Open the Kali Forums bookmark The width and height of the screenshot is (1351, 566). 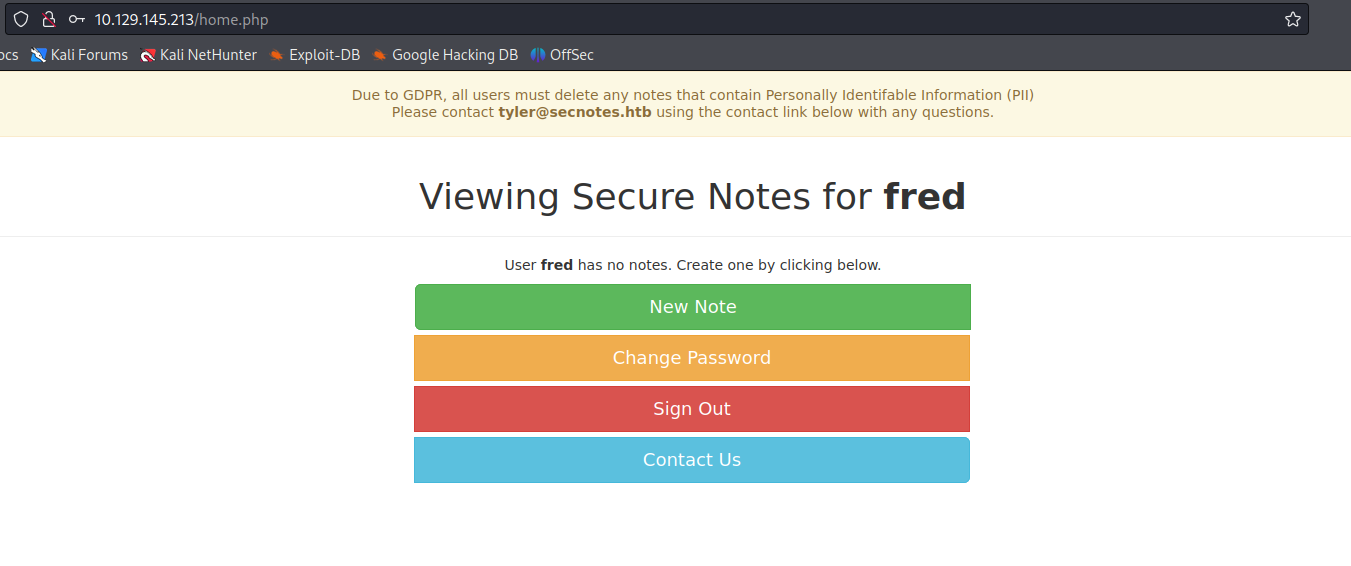(79, 55)
